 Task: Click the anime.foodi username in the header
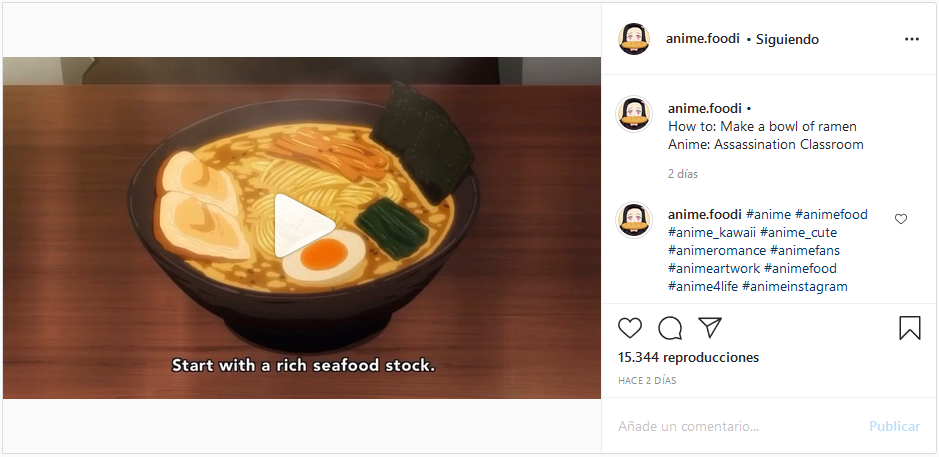pyautogui.click(x=702, y=39)
